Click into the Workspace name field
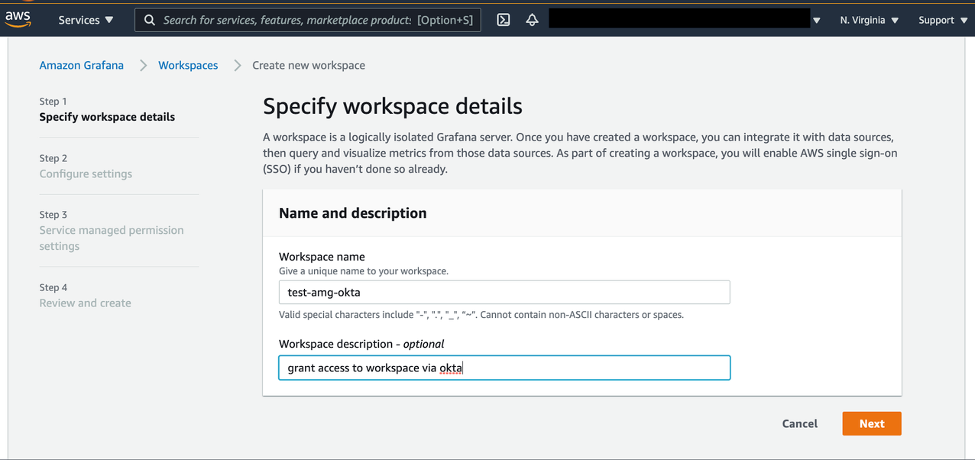Image resolution: width=977 pixels, height=460 pixels. tap(504, 292)
